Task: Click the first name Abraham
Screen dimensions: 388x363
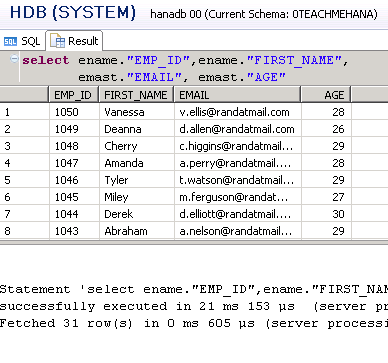Action: (x=126, y=231)
